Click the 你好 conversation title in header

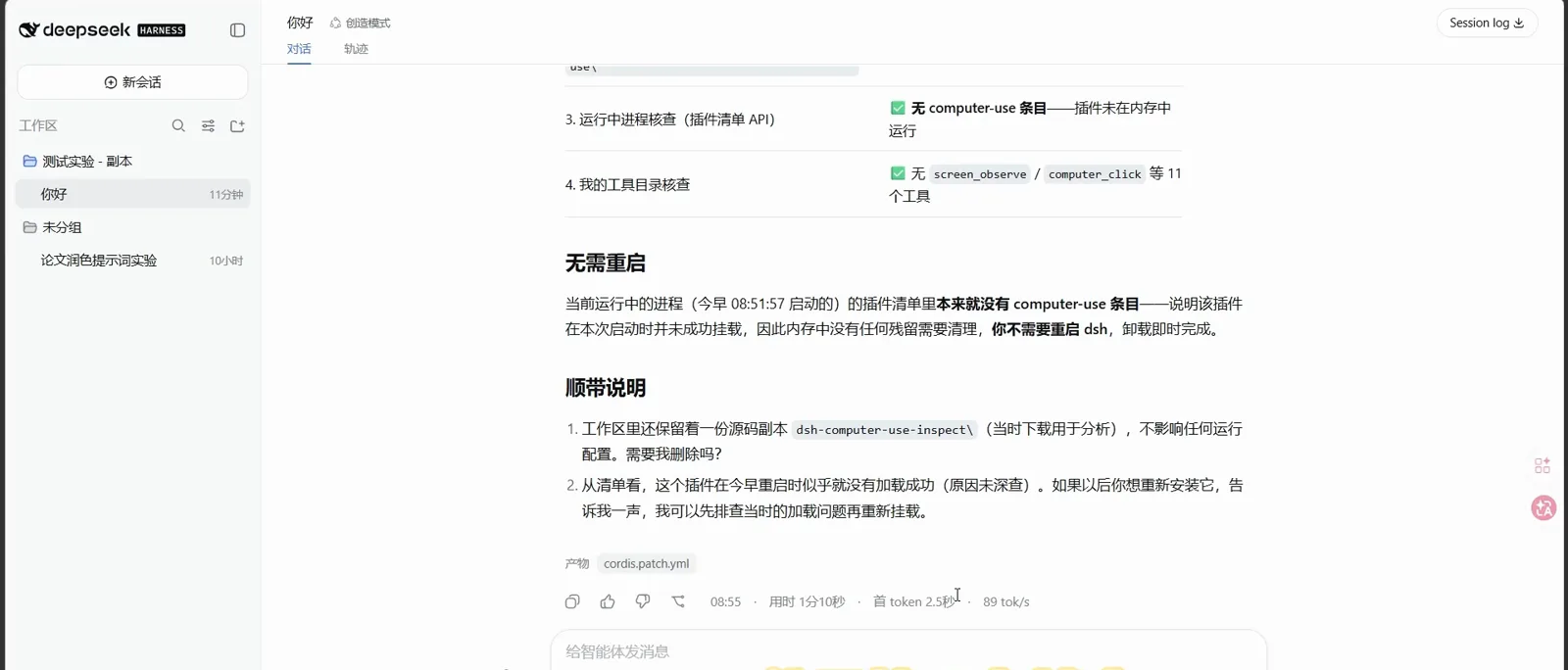point(300,23)
